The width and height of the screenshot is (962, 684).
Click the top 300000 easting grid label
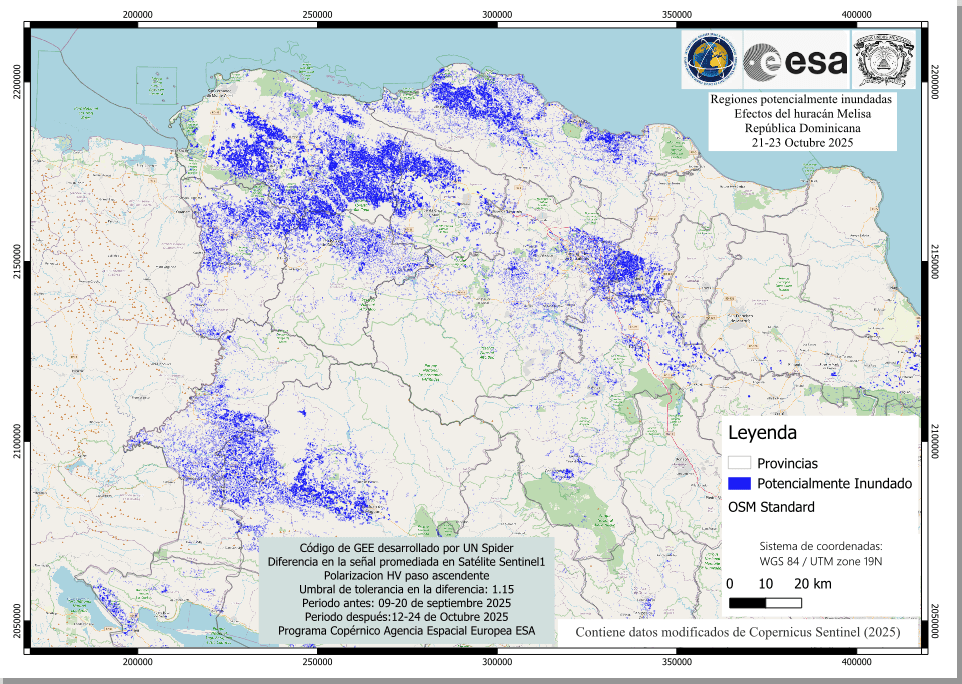[497, 15]
